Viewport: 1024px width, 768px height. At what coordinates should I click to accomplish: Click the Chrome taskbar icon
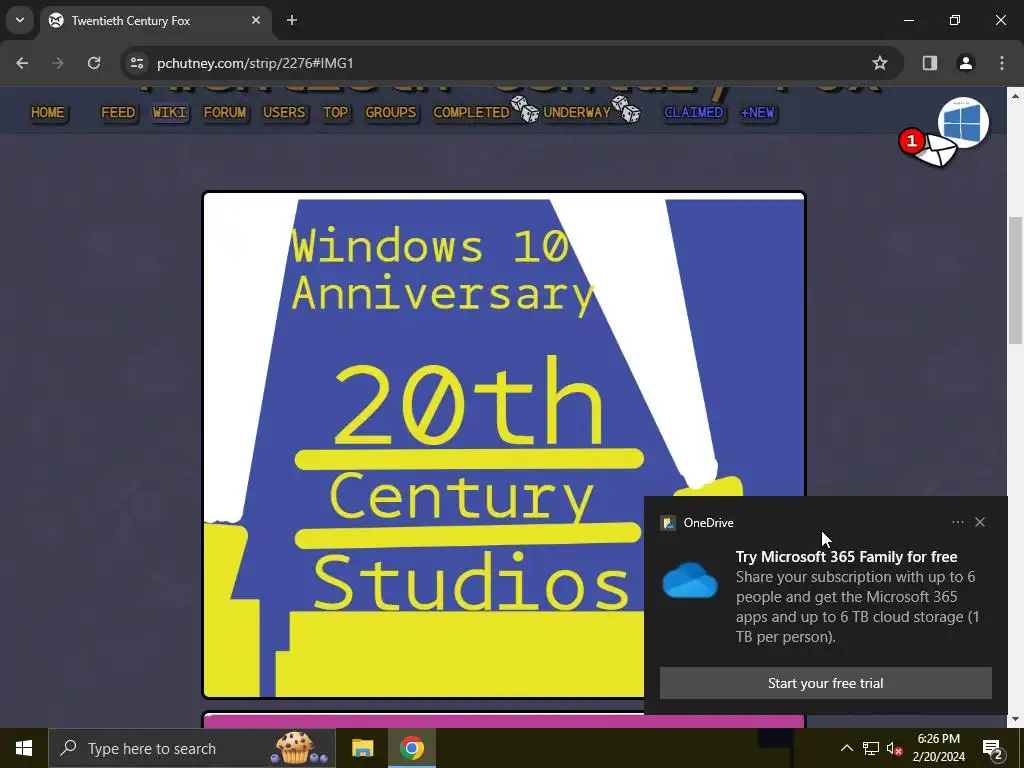pos(411,748)
